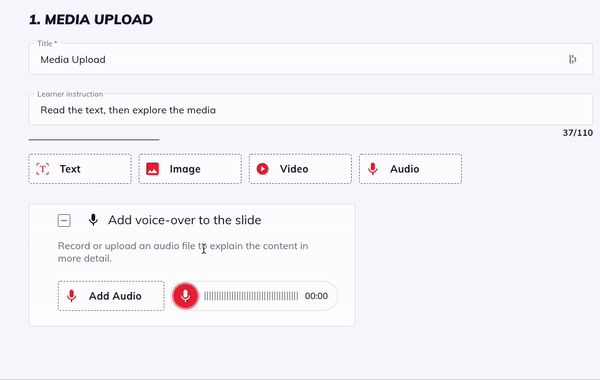Click the 1. MEDIA UPLOAD heading
The width and height of the screenshot is (600, 380).
[x=91, y=20]
